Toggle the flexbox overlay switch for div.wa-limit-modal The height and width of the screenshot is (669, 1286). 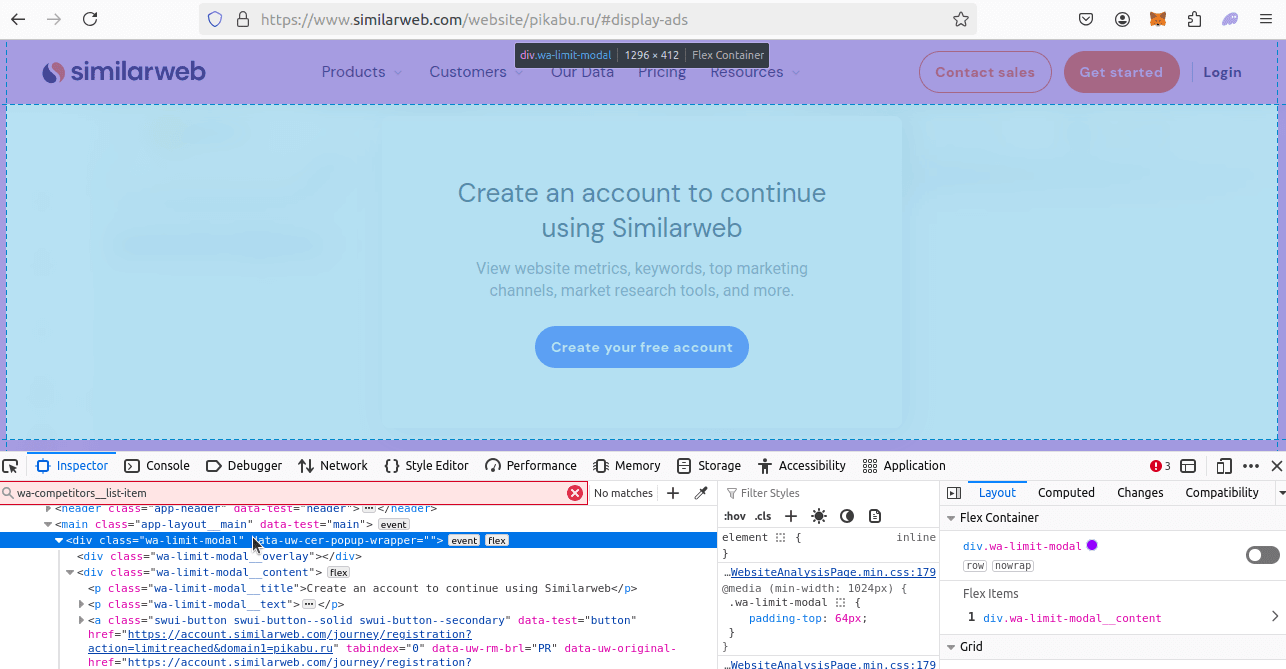tap(1263, 555)
